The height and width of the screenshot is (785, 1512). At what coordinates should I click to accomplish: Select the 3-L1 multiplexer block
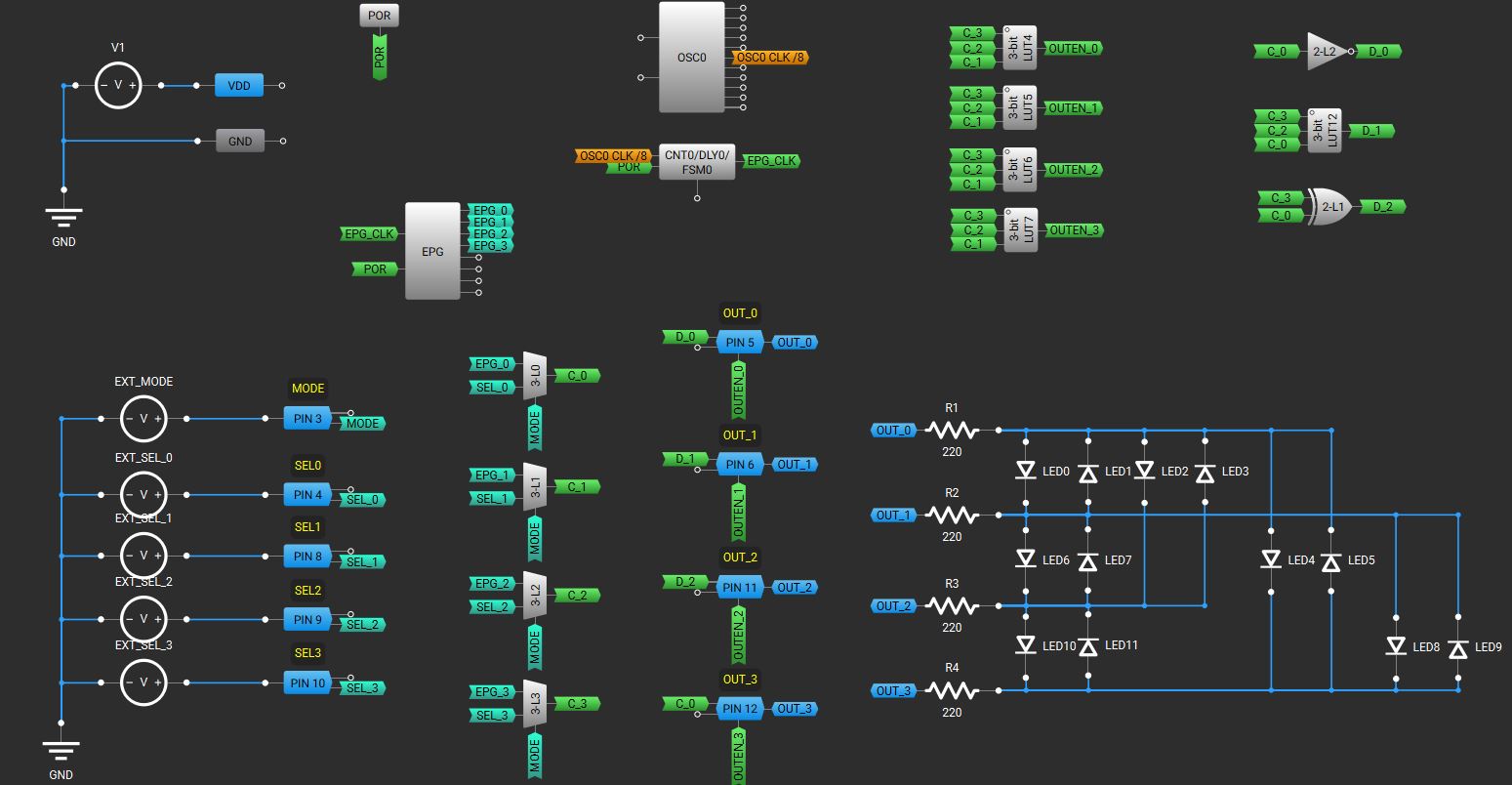[534, 486]
